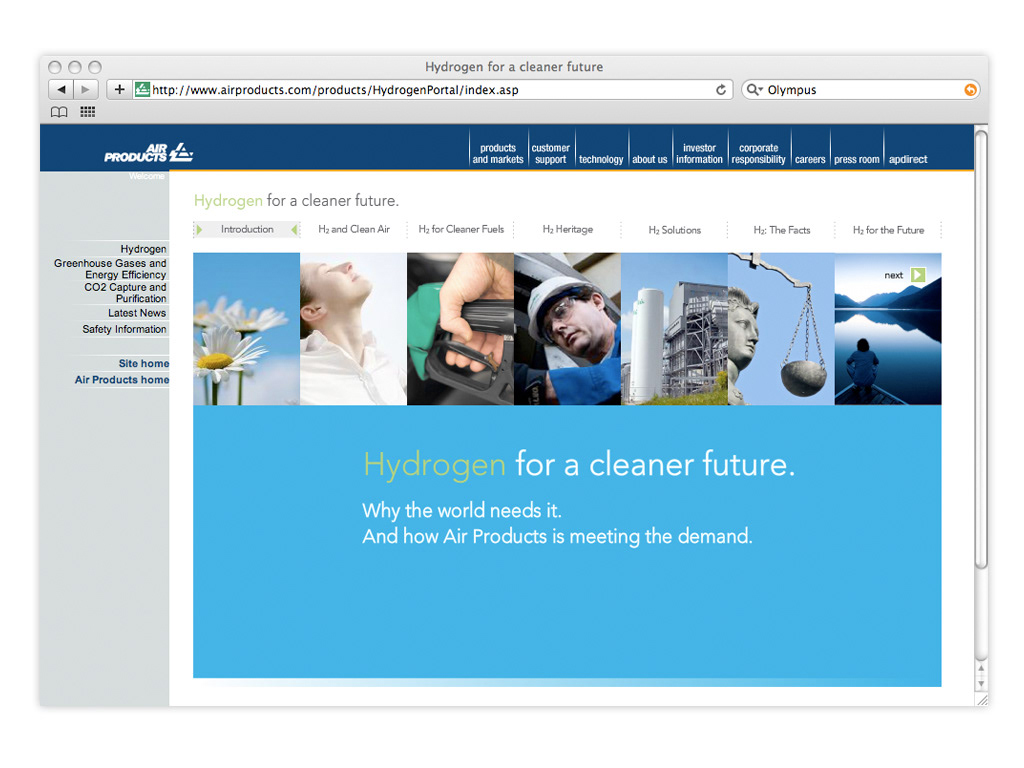Click the orange snapback icon in search field

(x=970, y=90)
